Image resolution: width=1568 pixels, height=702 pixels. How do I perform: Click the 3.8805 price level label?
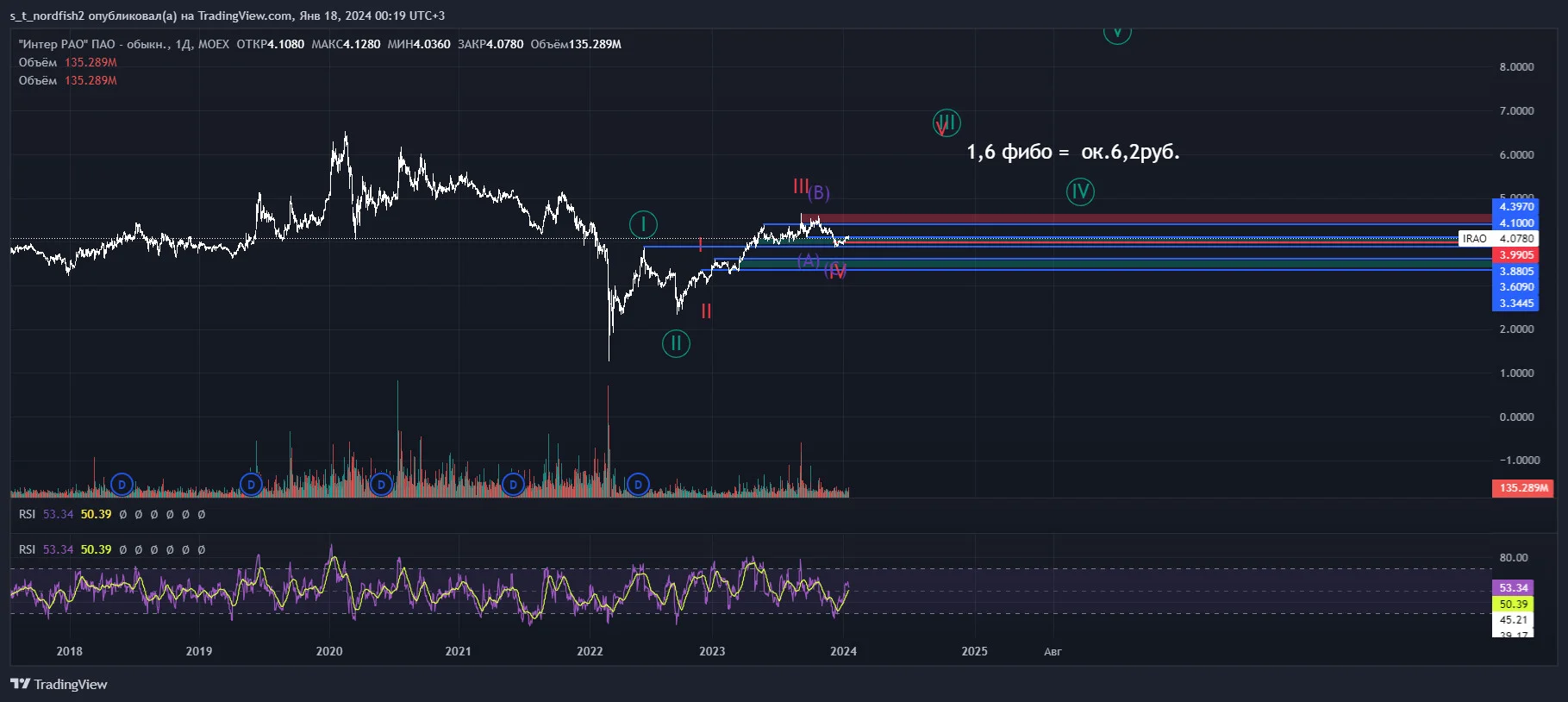[1515, 271]
